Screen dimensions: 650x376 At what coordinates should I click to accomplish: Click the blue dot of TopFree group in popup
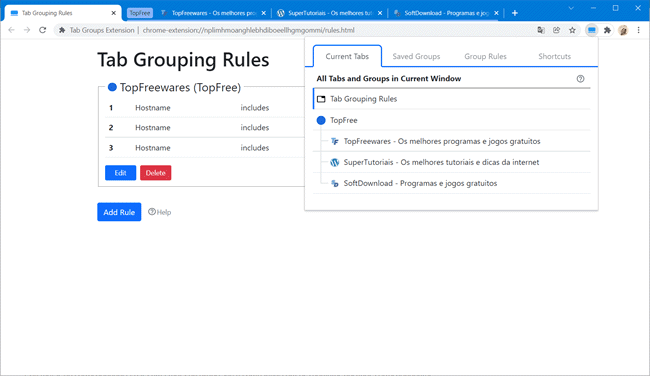321,120
